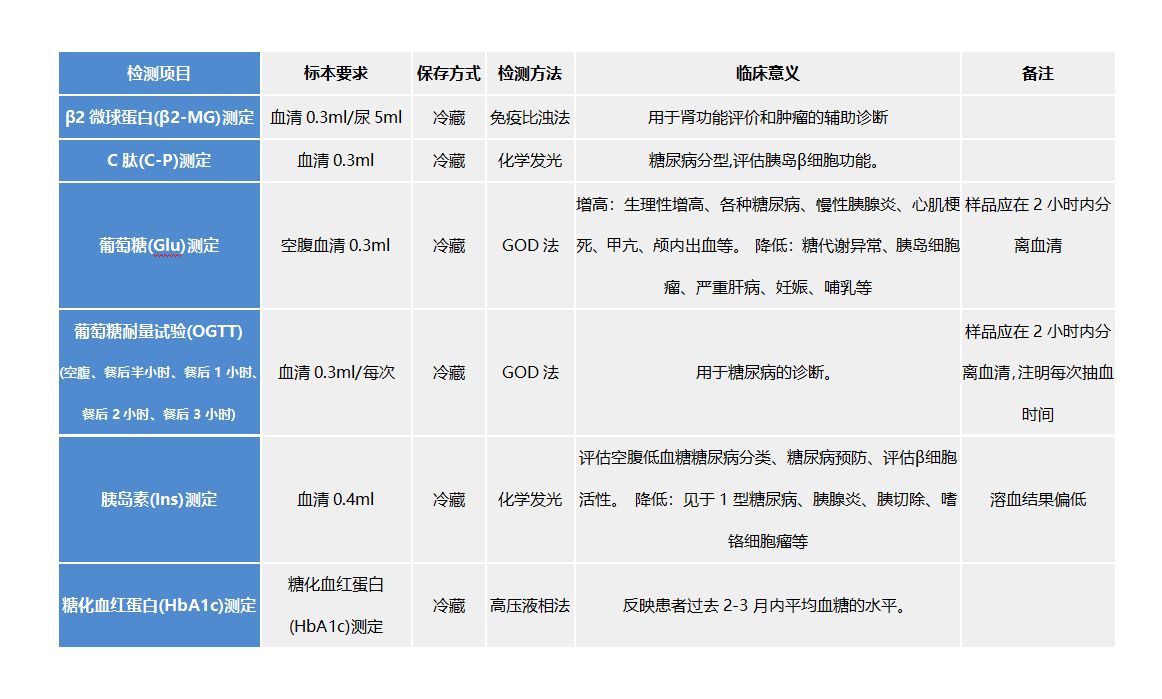
Task: Click the 保存方式 column header
Action: click(448, 73)
